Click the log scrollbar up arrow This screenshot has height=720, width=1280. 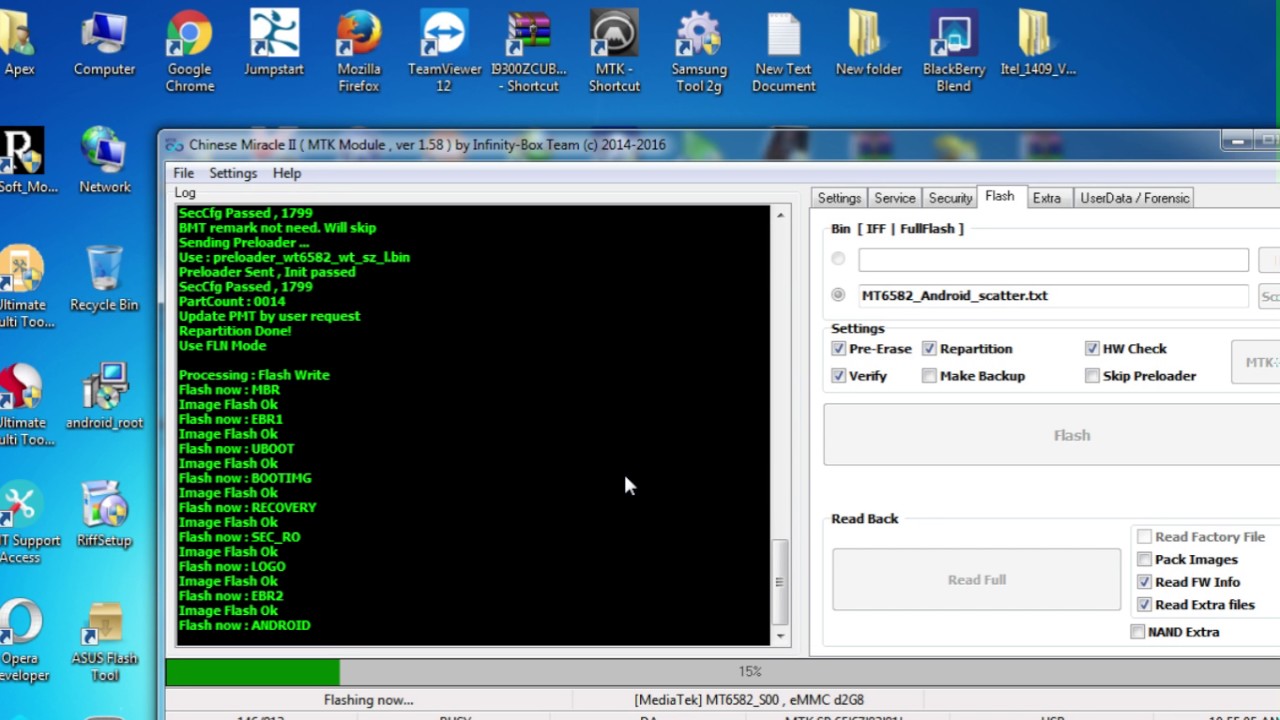click(780, 215)
